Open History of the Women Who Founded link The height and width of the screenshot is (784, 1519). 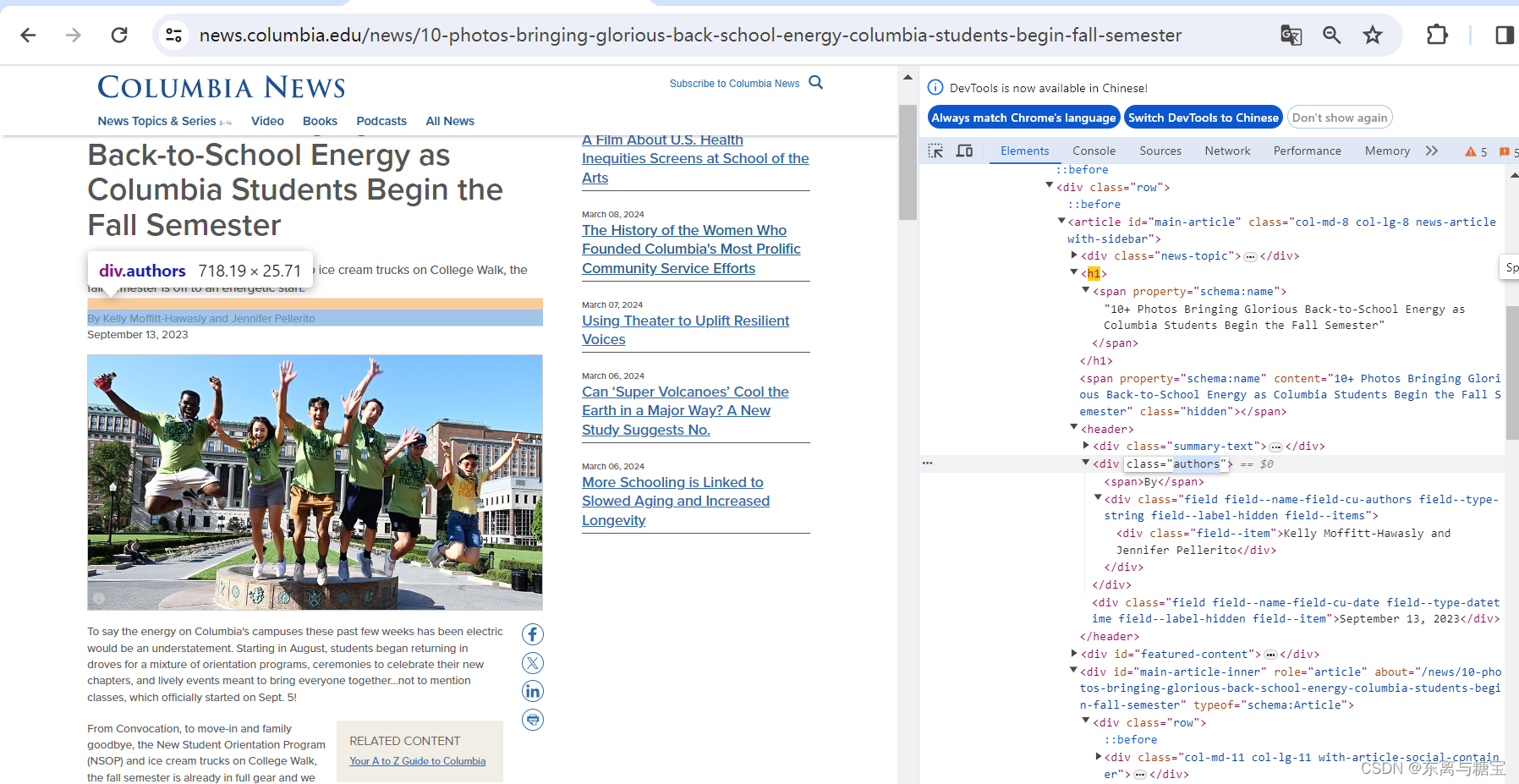[691, 249]
